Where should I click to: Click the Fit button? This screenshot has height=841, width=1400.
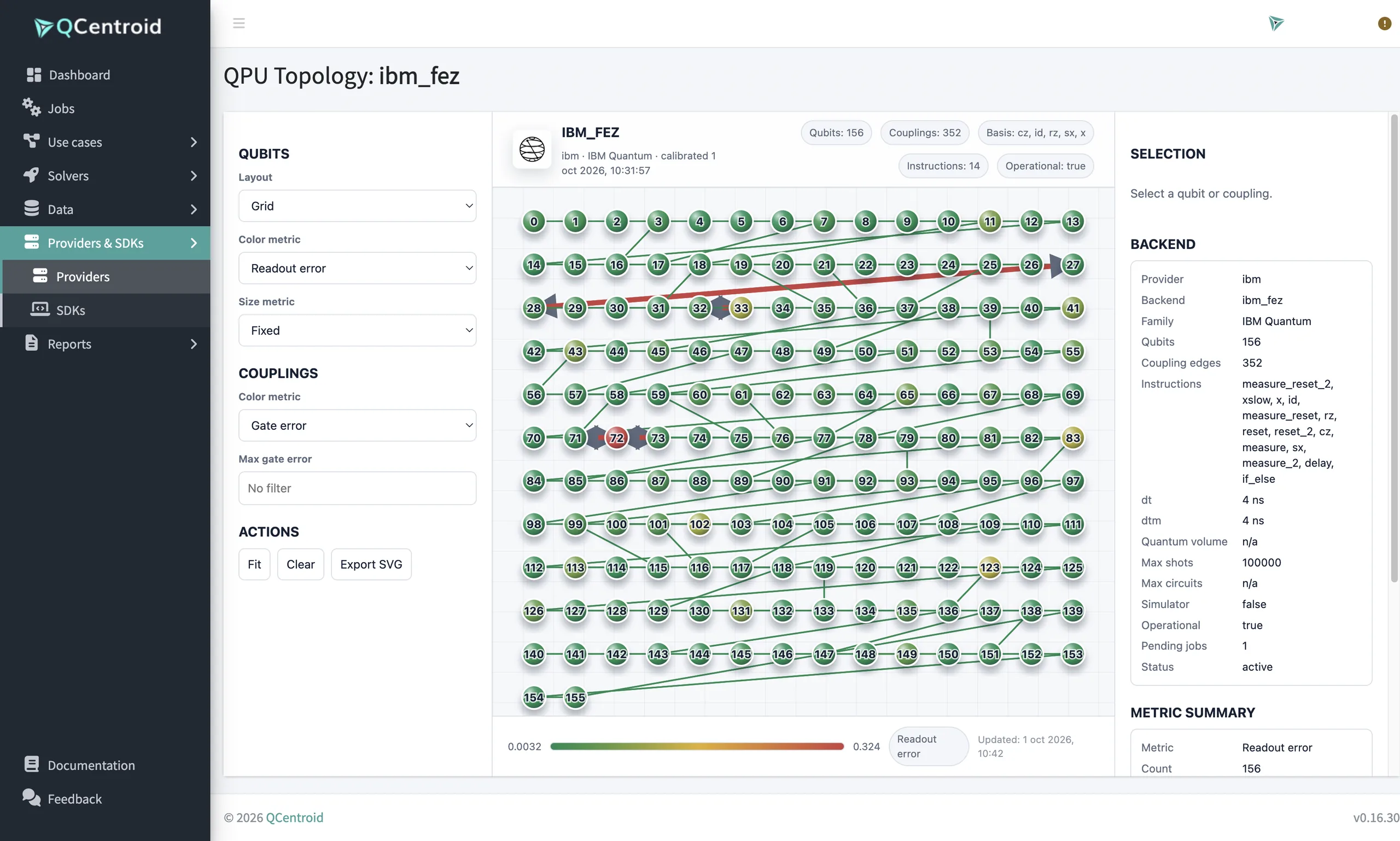[254, 564]
